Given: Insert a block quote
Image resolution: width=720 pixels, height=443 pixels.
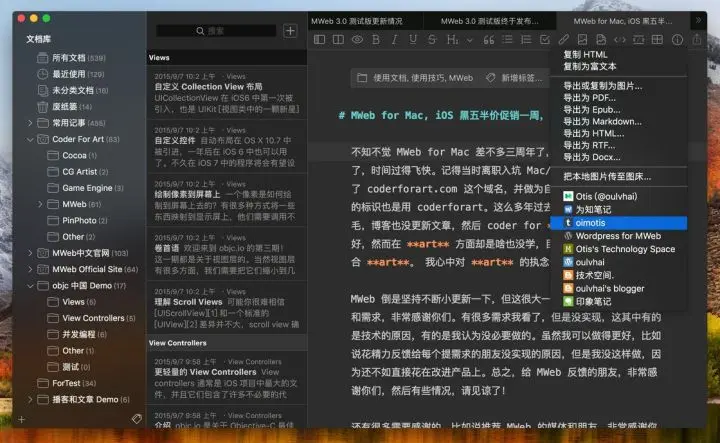Looking at the screenshot, I should (x=489, y=40).
